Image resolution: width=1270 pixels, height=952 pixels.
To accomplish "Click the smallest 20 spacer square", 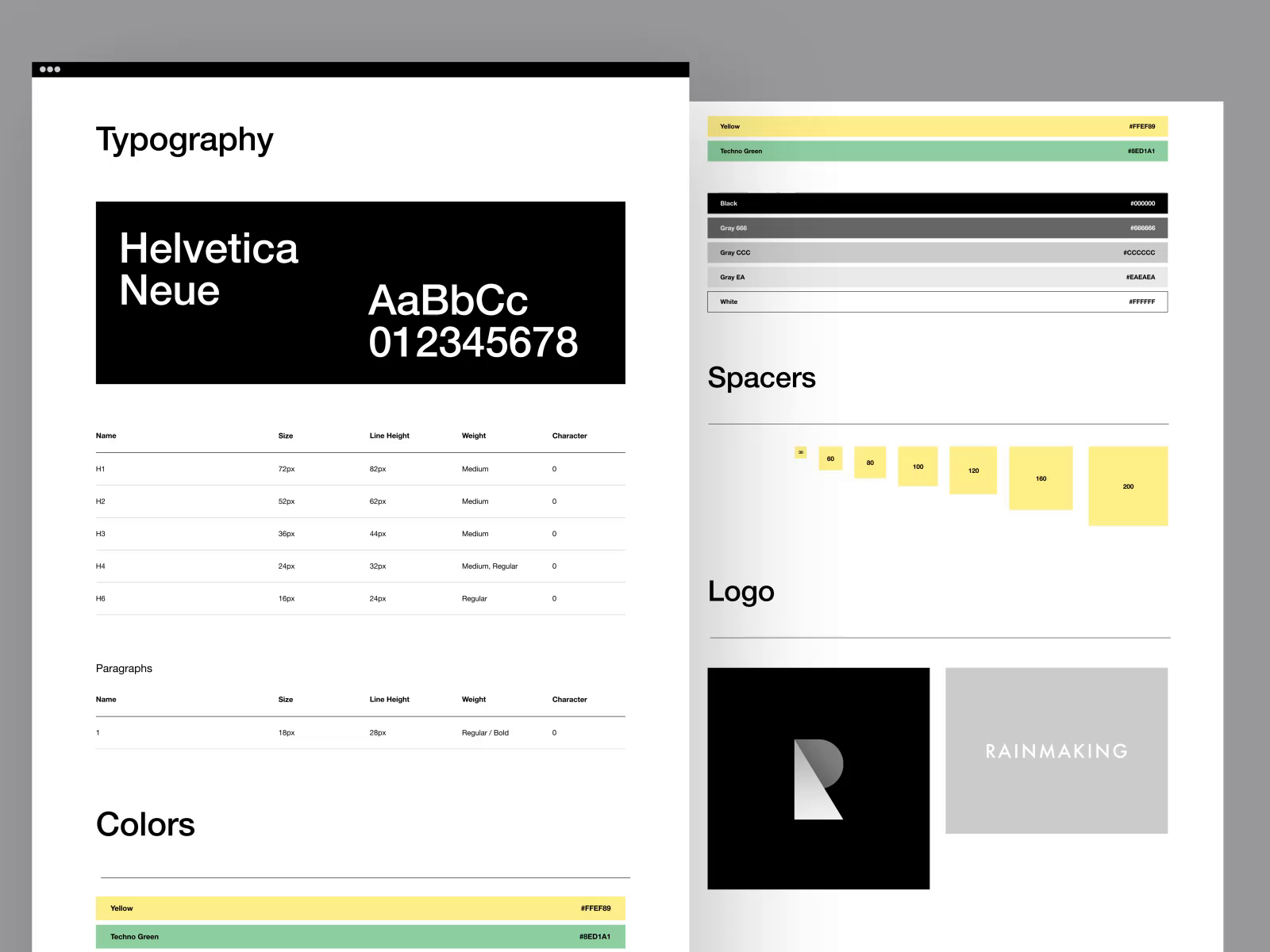I will 800,452.
